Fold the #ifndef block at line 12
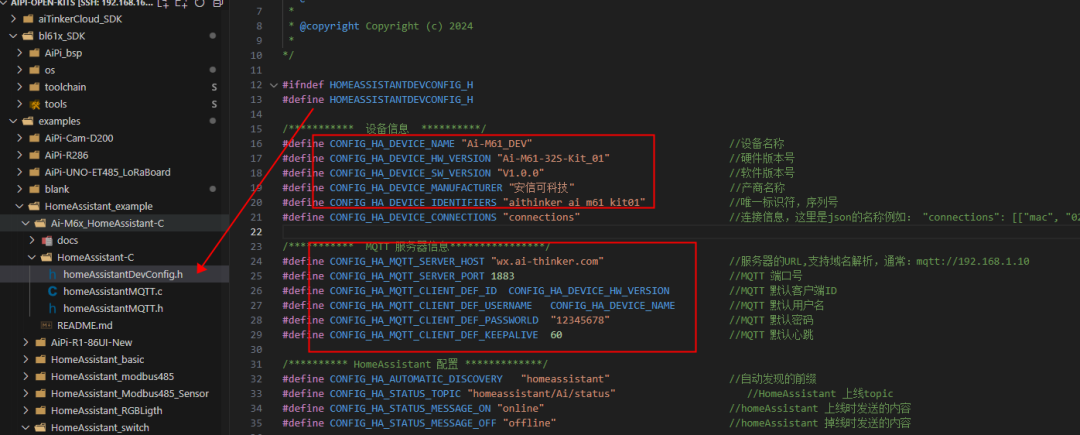The height and width of the screenshot is (435, 1080). (274, 85)
